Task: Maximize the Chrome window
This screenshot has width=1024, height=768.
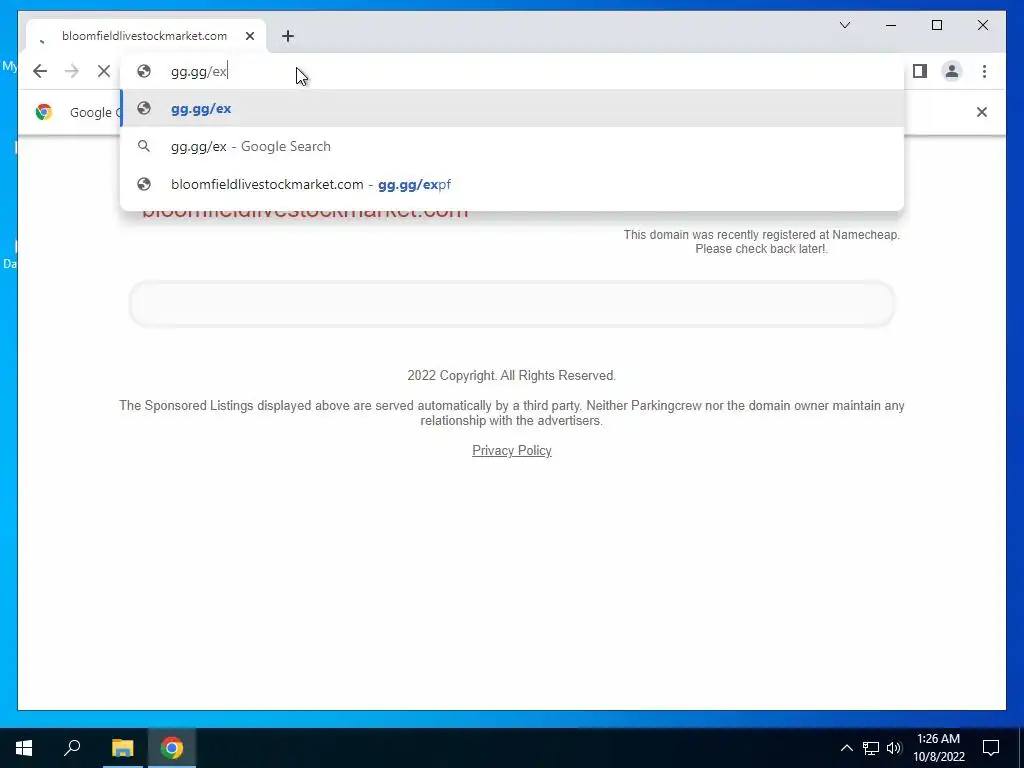Action: 936,25
